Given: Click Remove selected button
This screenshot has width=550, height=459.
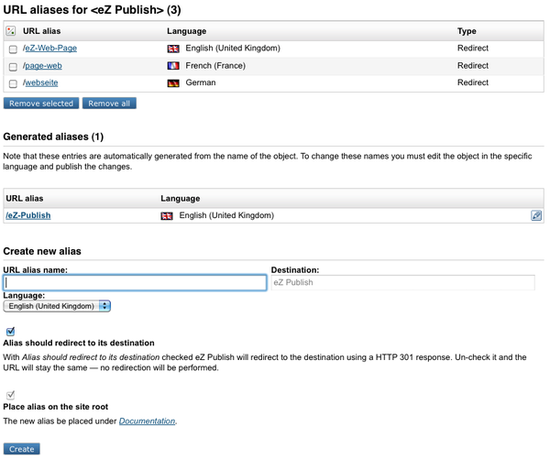Looking at the screenshot, I should [x=41, y=103].
